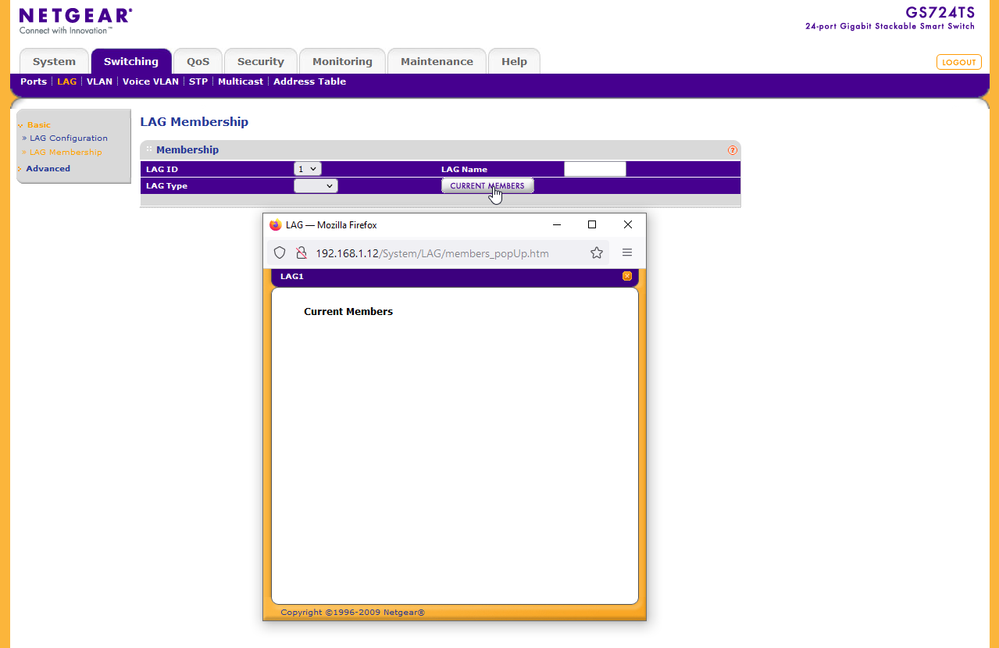Click the LAG Name field label
Viewport: 999px width, 648px height.
click(x=464, y=169)
